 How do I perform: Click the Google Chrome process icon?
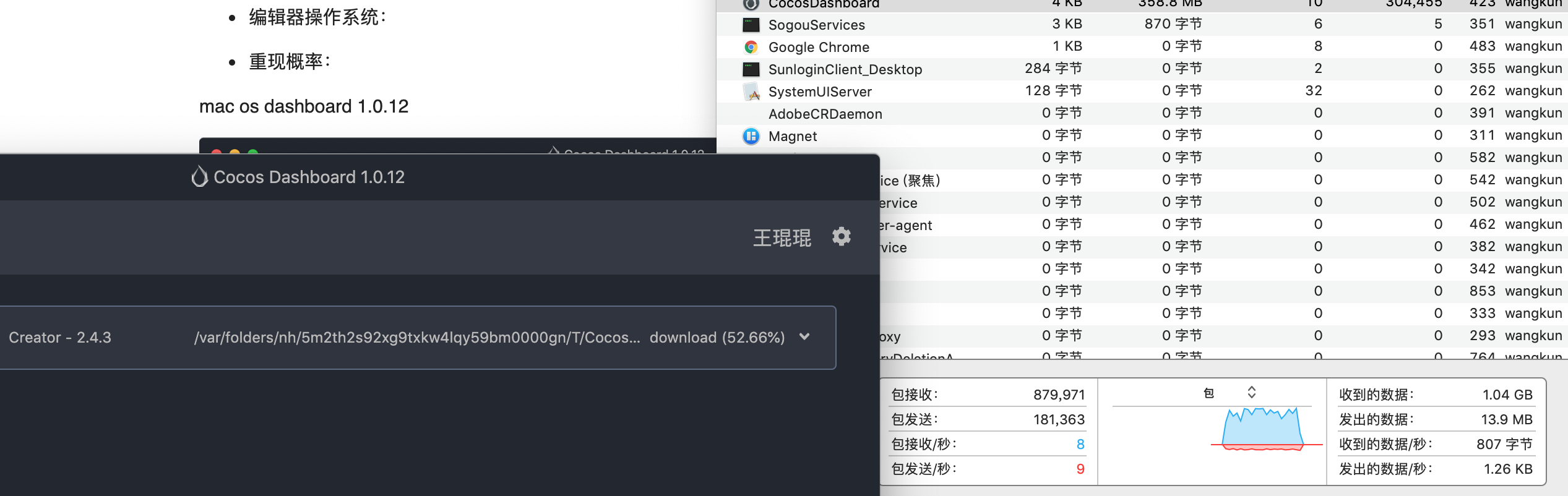751,47
